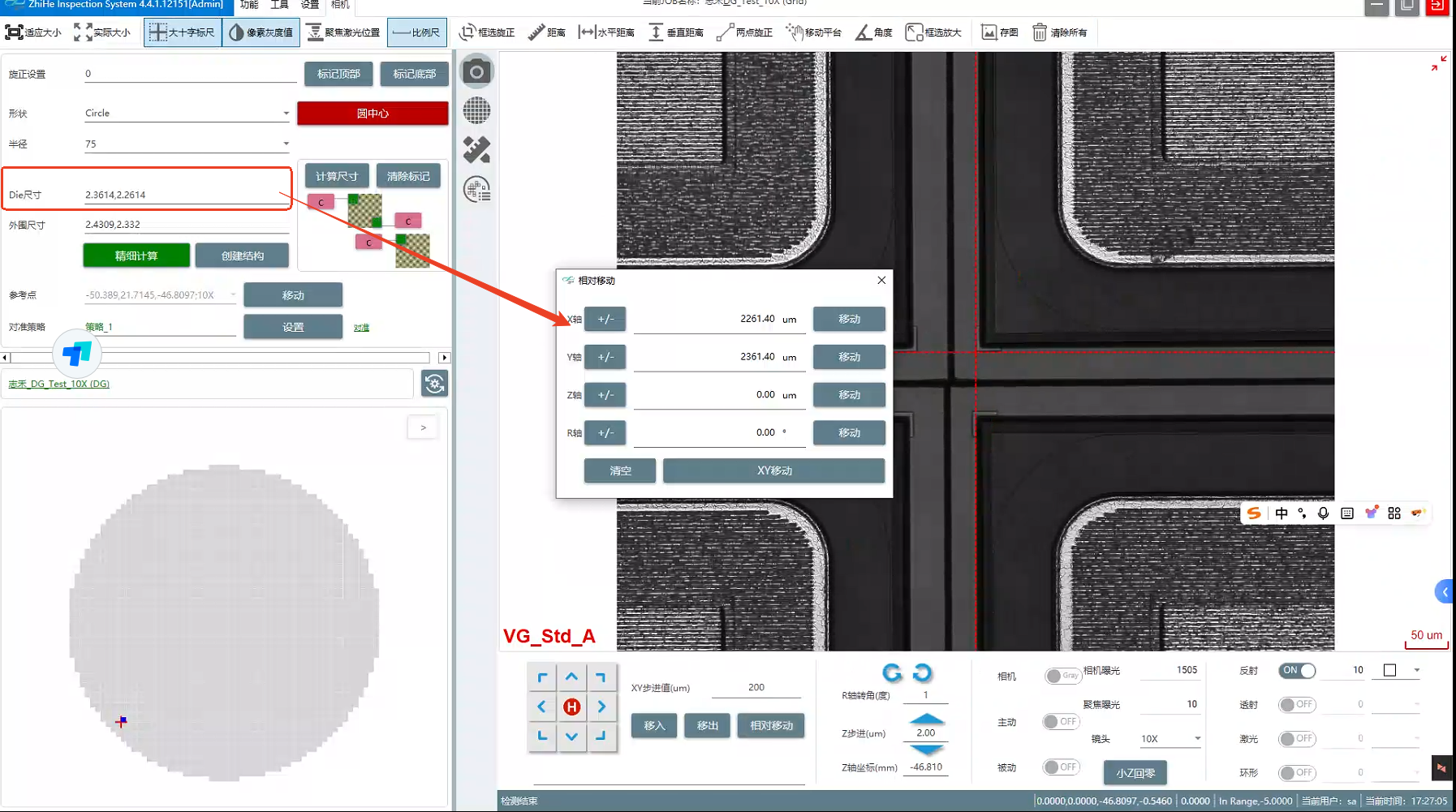Enable the laser (激光) toggle

[x=1297, y=739]
